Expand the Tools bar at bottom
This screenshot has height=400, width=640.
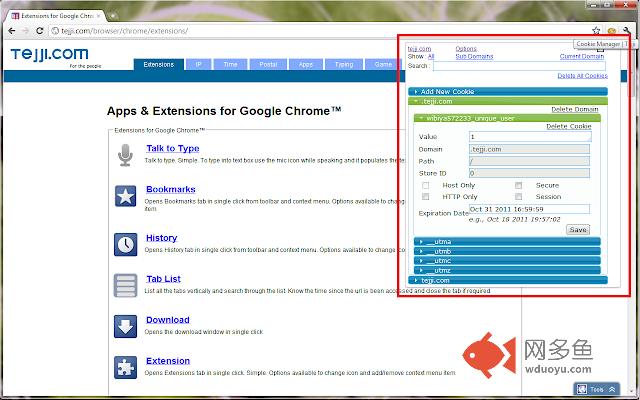pos(597,389)
